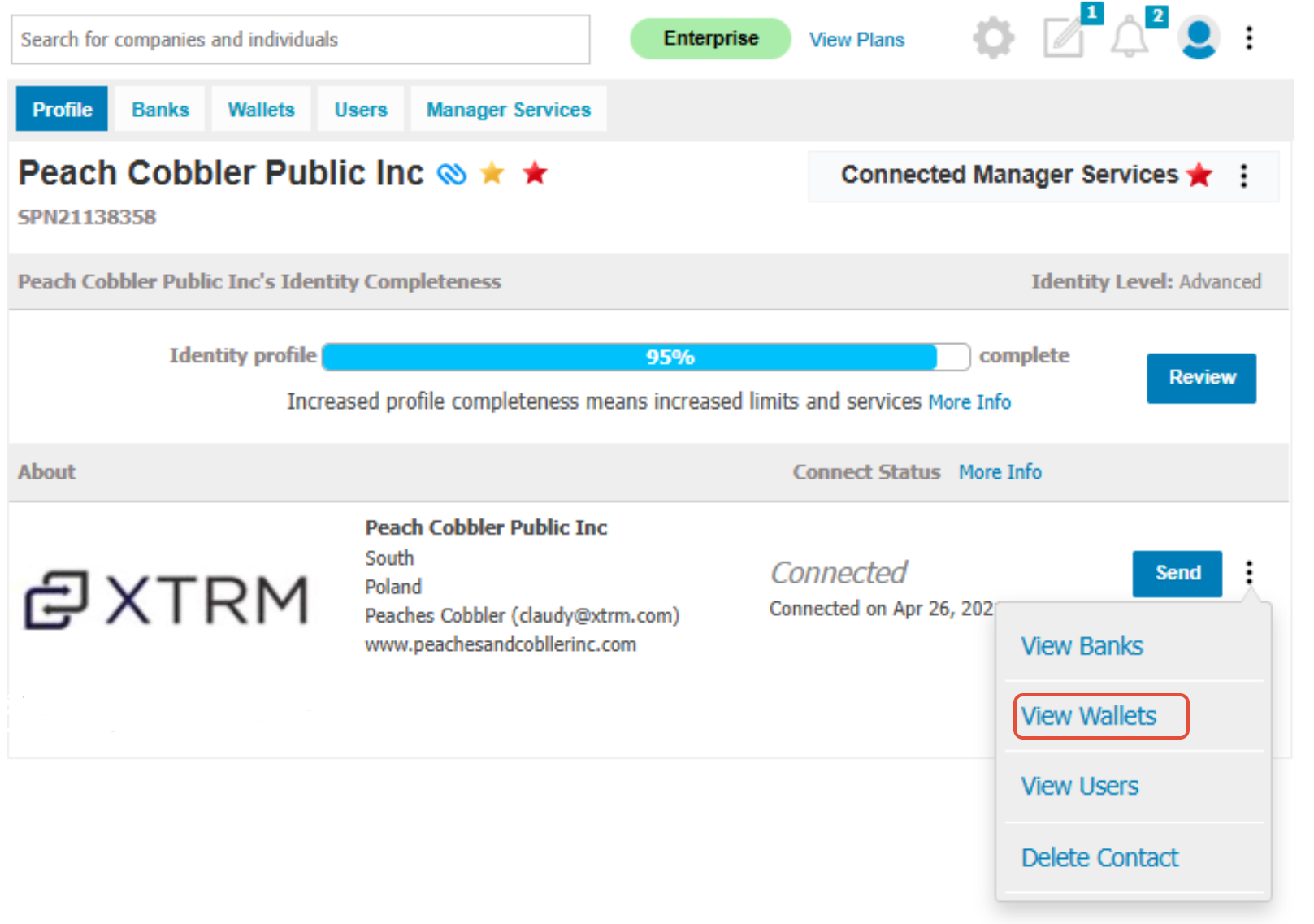Click the Peach Cobbler Public Inc page title
Viewport: 1314px width, 924px height.
tap(220, 173)
